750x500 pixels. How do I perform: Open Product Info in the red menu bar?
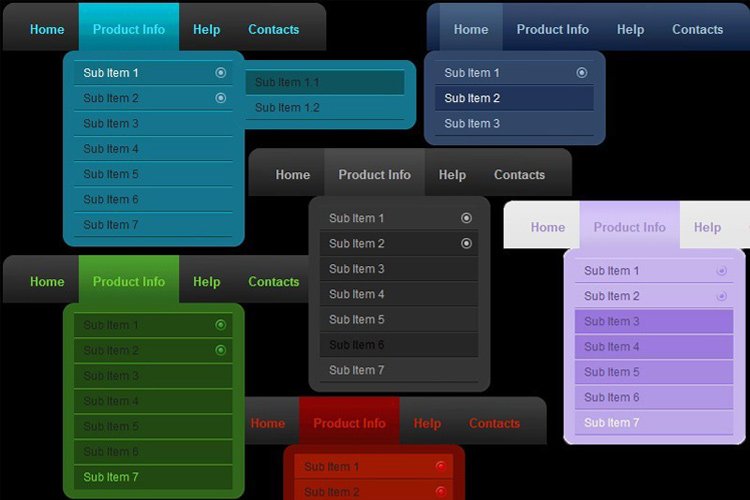tap(349, 423)
